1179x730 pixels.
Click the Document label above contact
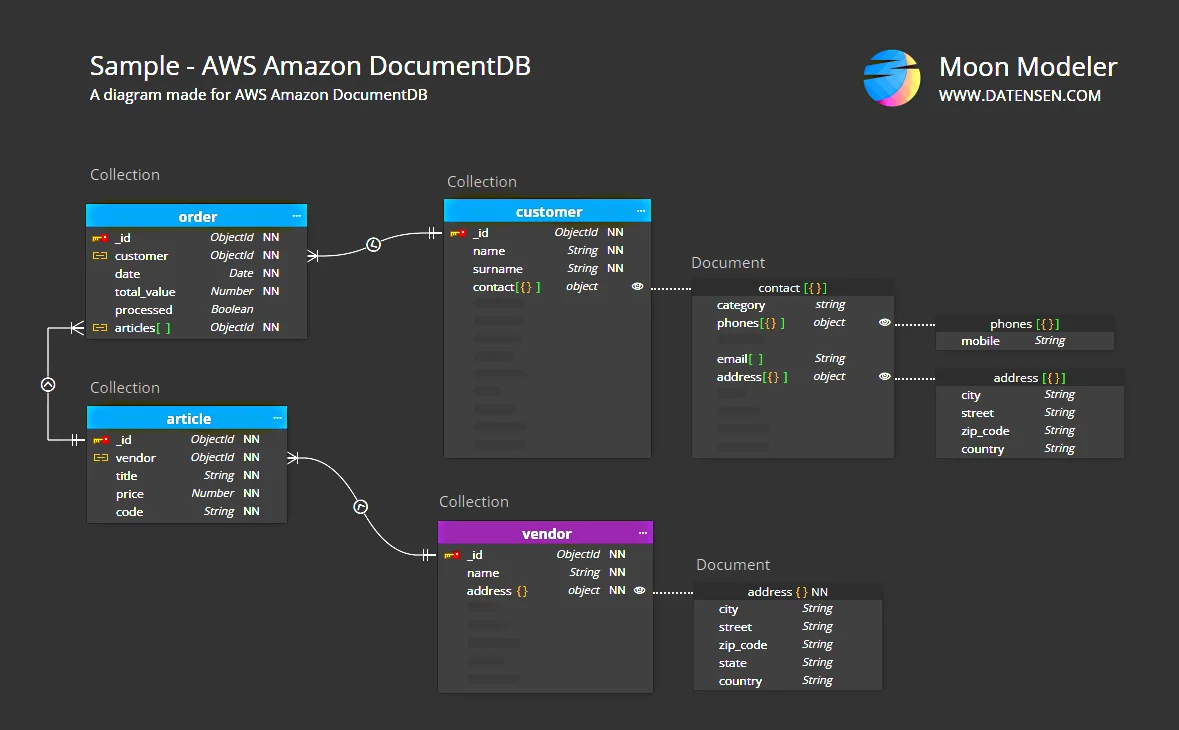(x=728, y=263)
